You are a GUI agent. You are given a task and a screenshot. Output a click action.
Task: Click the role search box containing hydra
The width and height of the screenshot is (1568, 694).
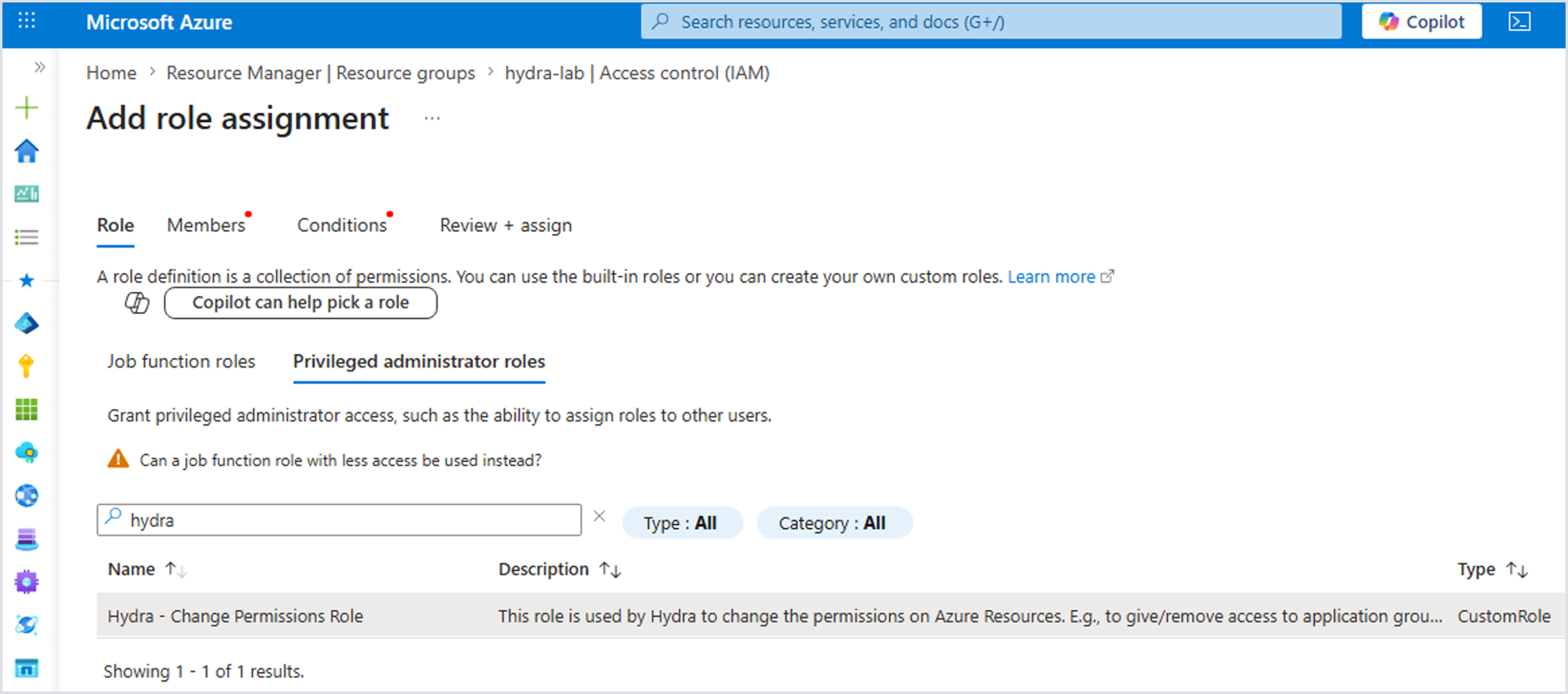tap(339, 520)
